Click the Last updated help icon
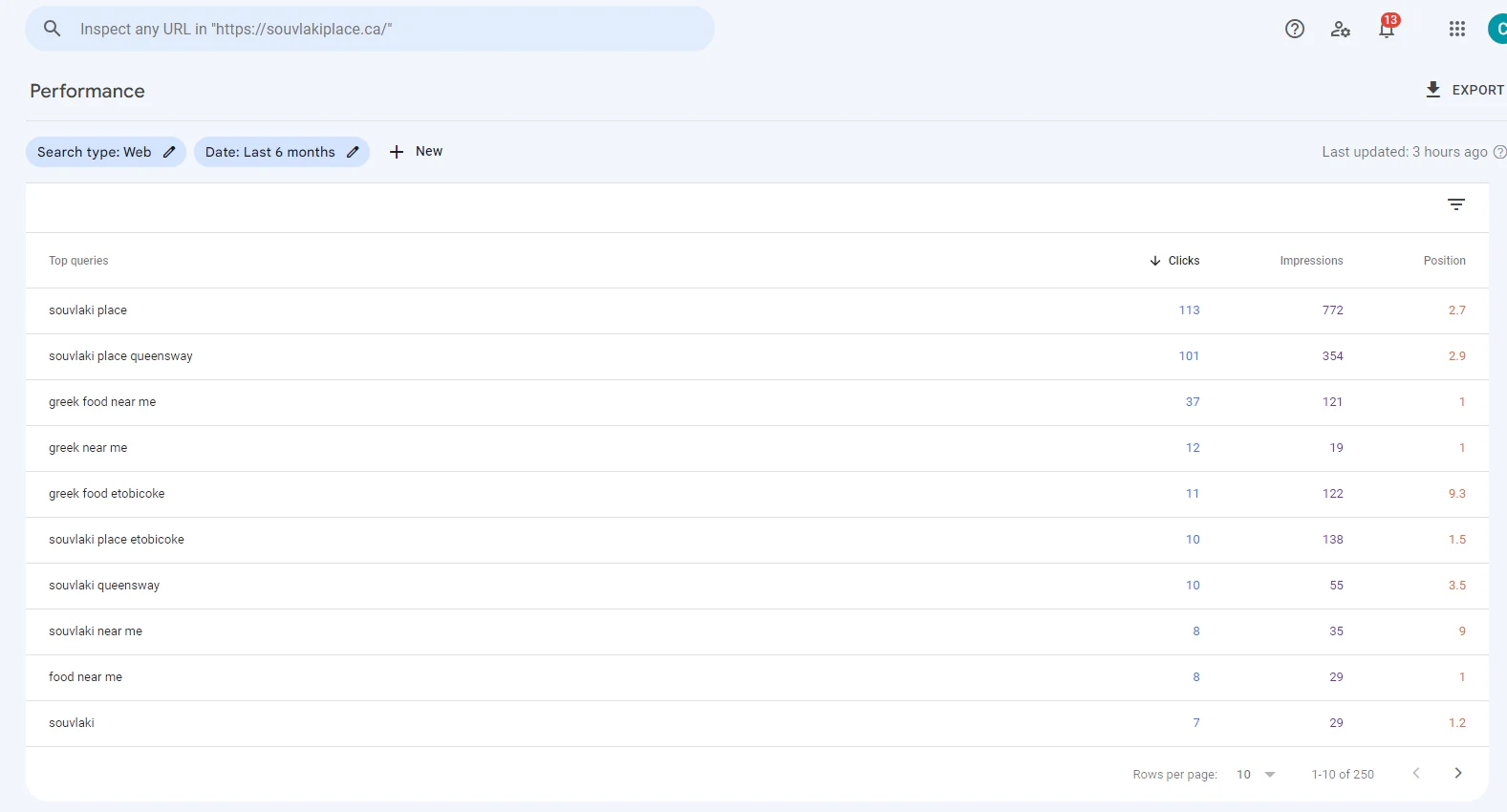Image resolution: width=1507 pixels, height=812 pixels. pyautogui.click(x=1499, y=152)
